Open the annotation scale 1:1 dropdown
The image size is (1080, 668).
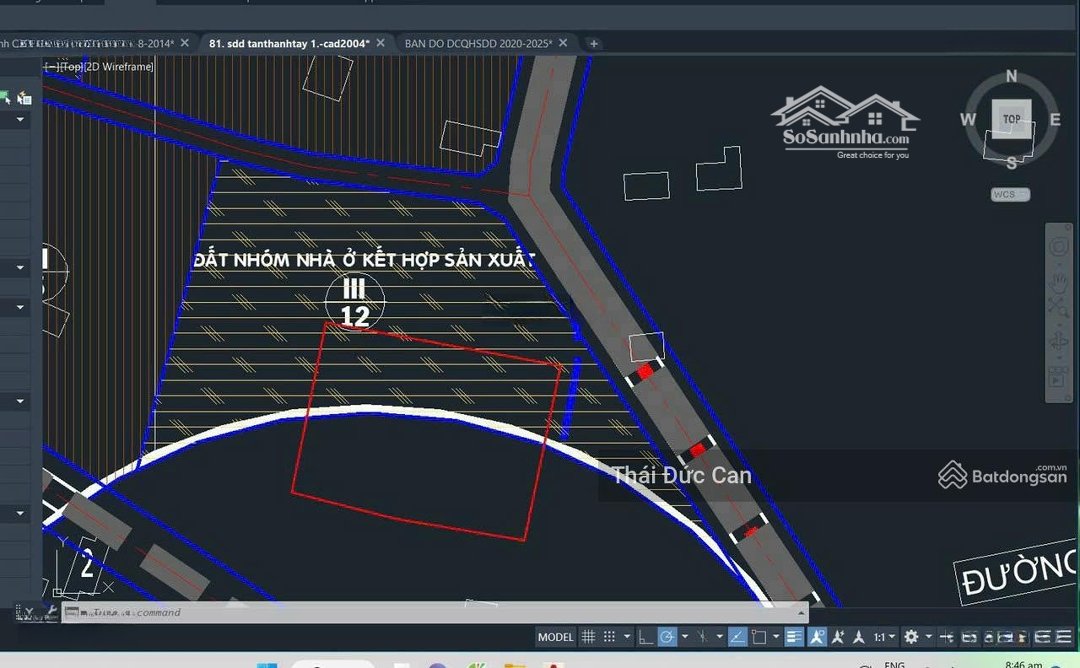click(885, 637)
